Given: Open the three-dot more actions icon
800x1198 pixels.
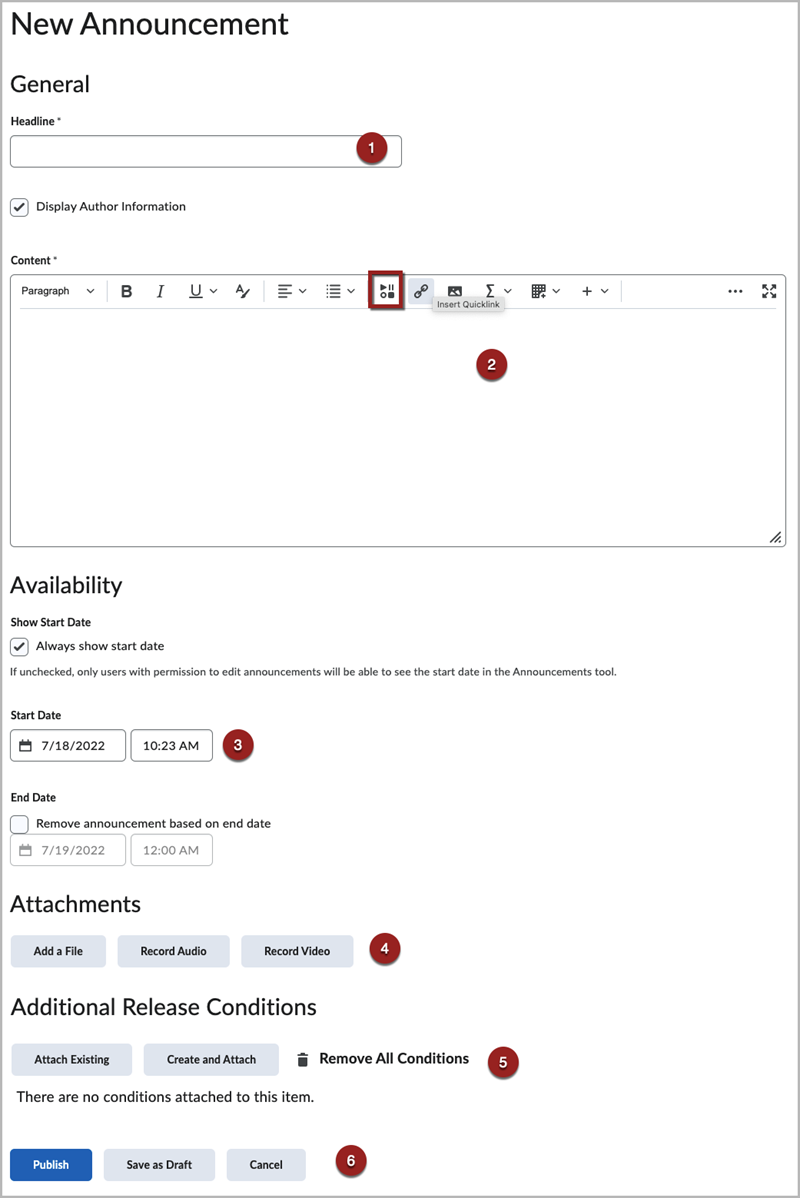Looking at the screenshot, I should (735, 291).
